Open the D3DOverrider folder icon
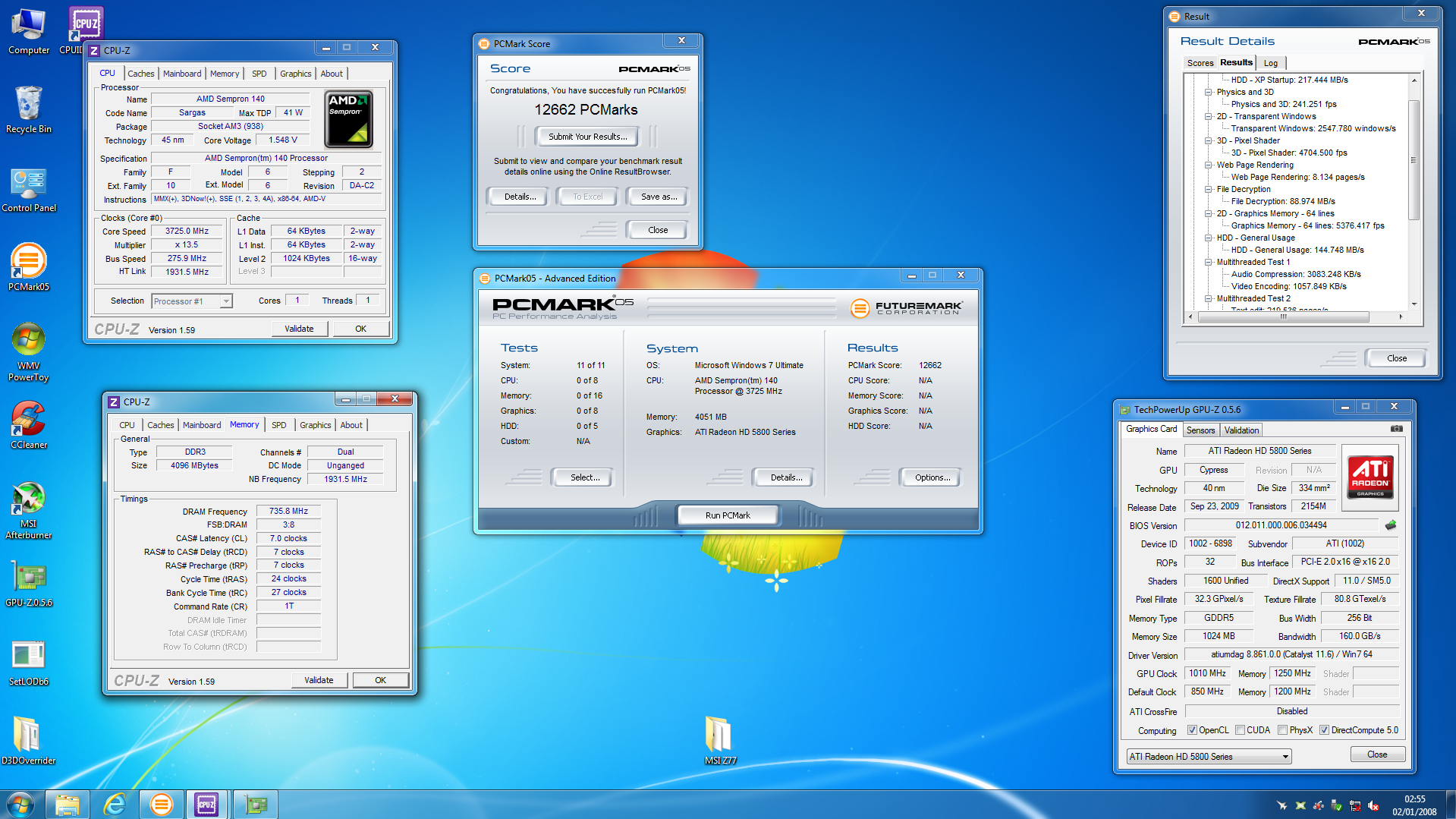 point(29,741)
